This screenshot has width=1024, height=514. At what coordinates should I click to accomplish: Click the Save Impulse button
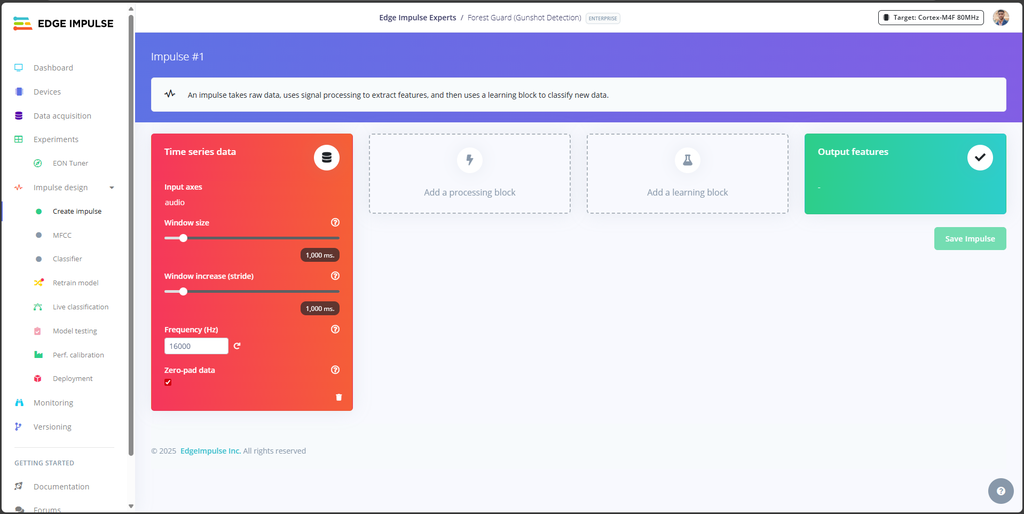(970, 238)
